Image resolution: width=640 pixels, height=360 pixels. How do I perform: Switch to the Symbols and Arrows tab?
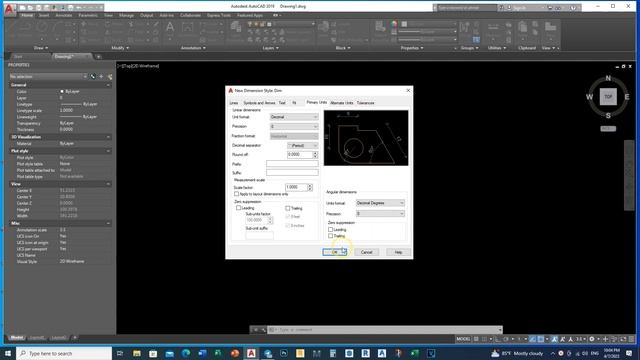[259, 103]
